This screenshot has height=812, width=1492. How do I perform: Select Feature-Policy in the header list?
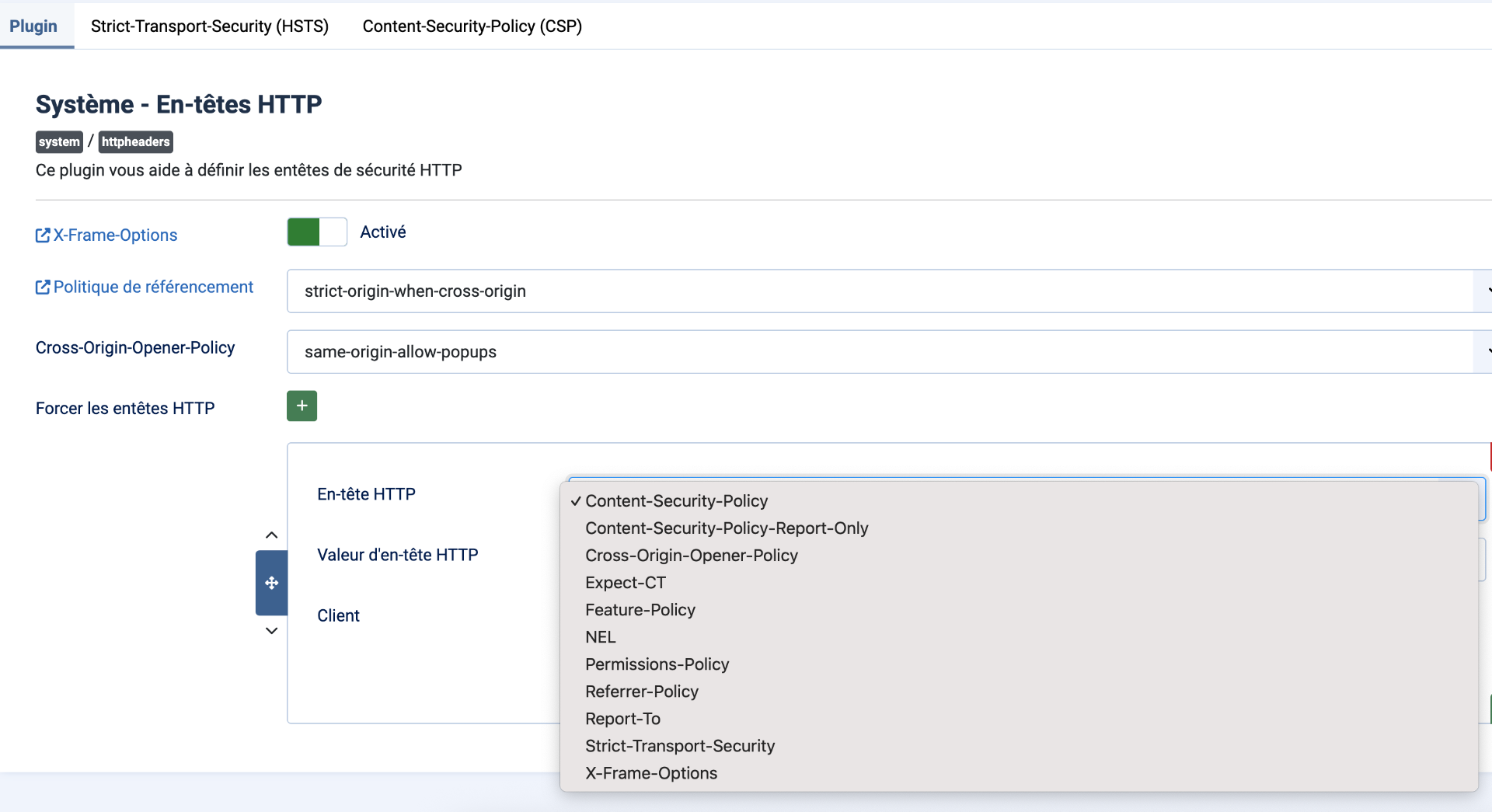(x=640, y=610)
